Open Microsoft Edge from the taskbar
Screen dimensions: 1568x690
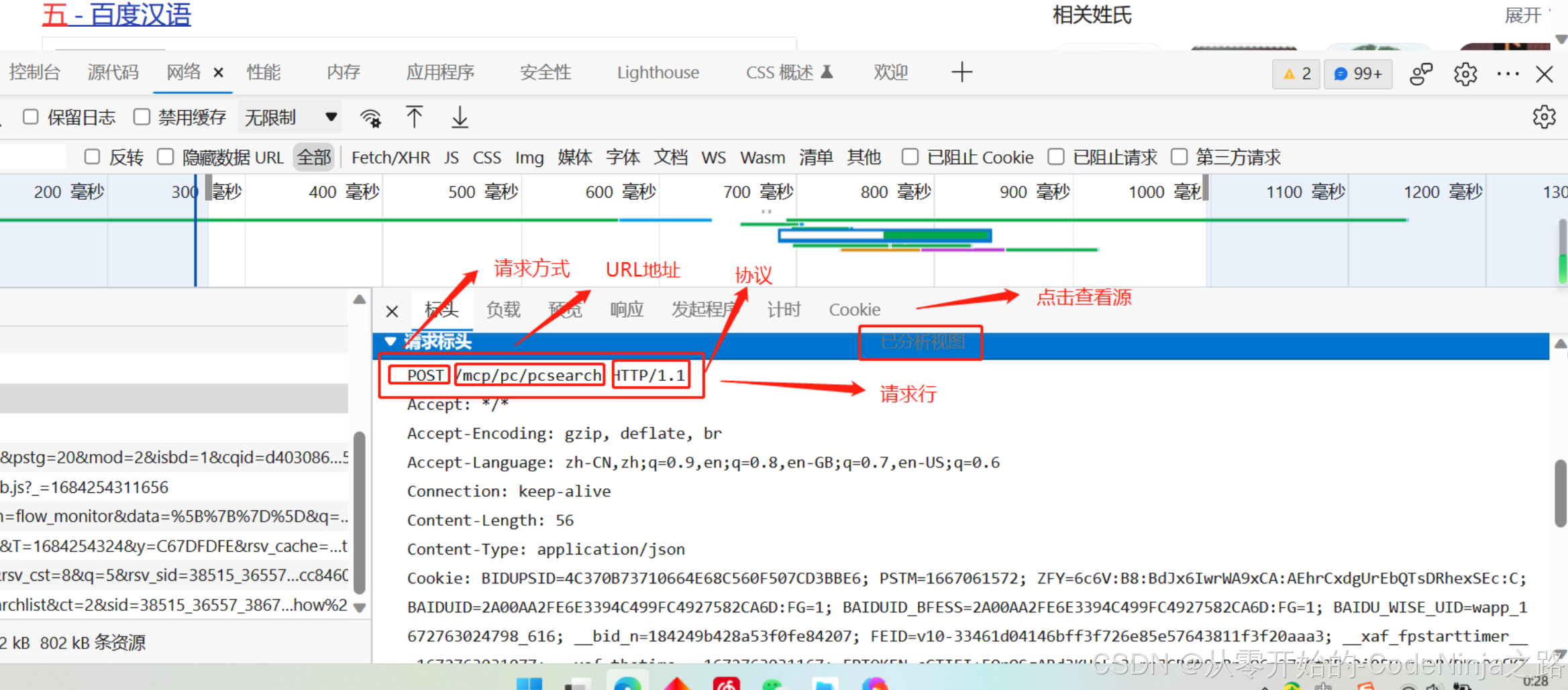click(627, 684)
